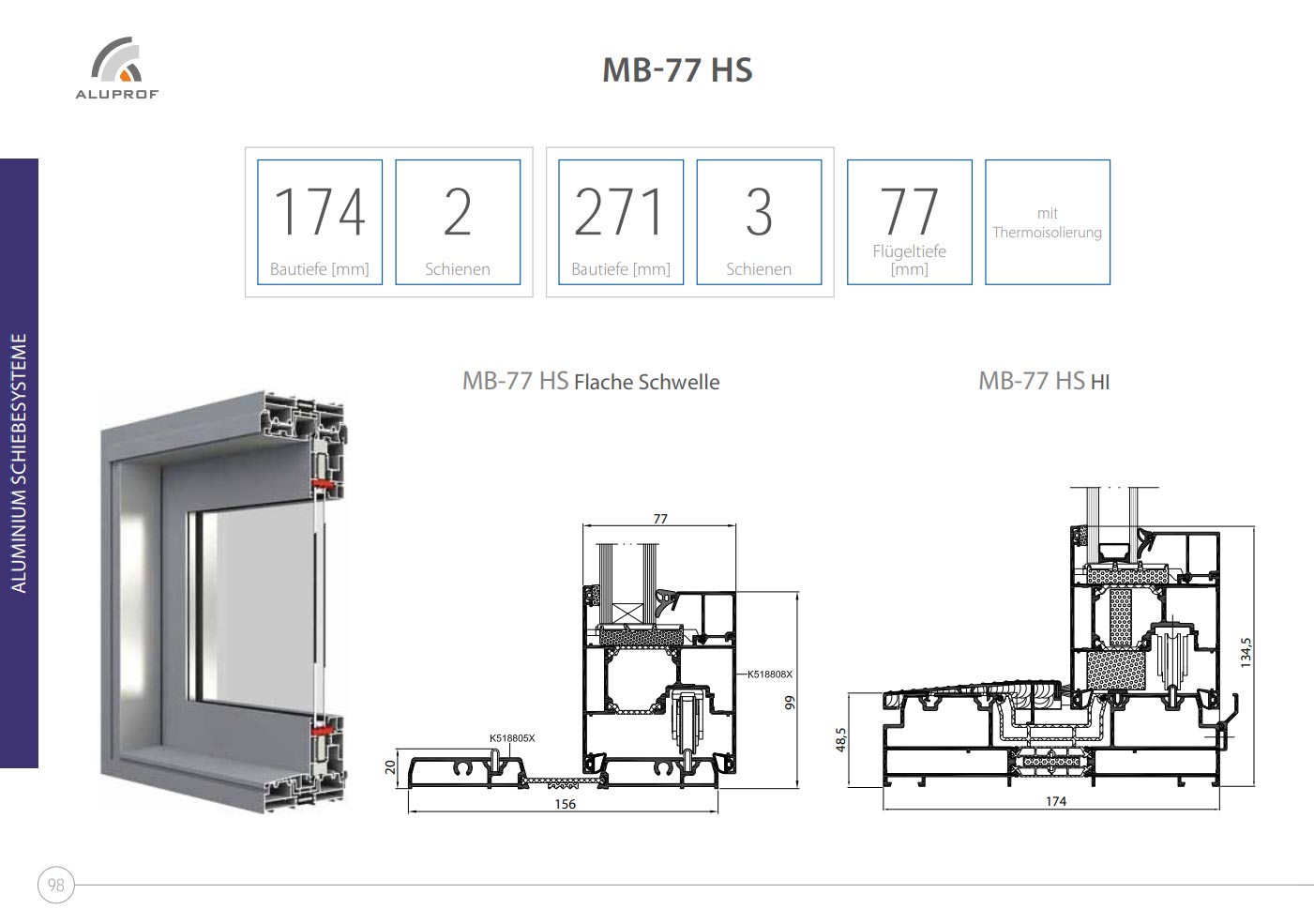Click the 99 dimension value
This screenshot has height=924, width=1314.
(x=790, y=702)
